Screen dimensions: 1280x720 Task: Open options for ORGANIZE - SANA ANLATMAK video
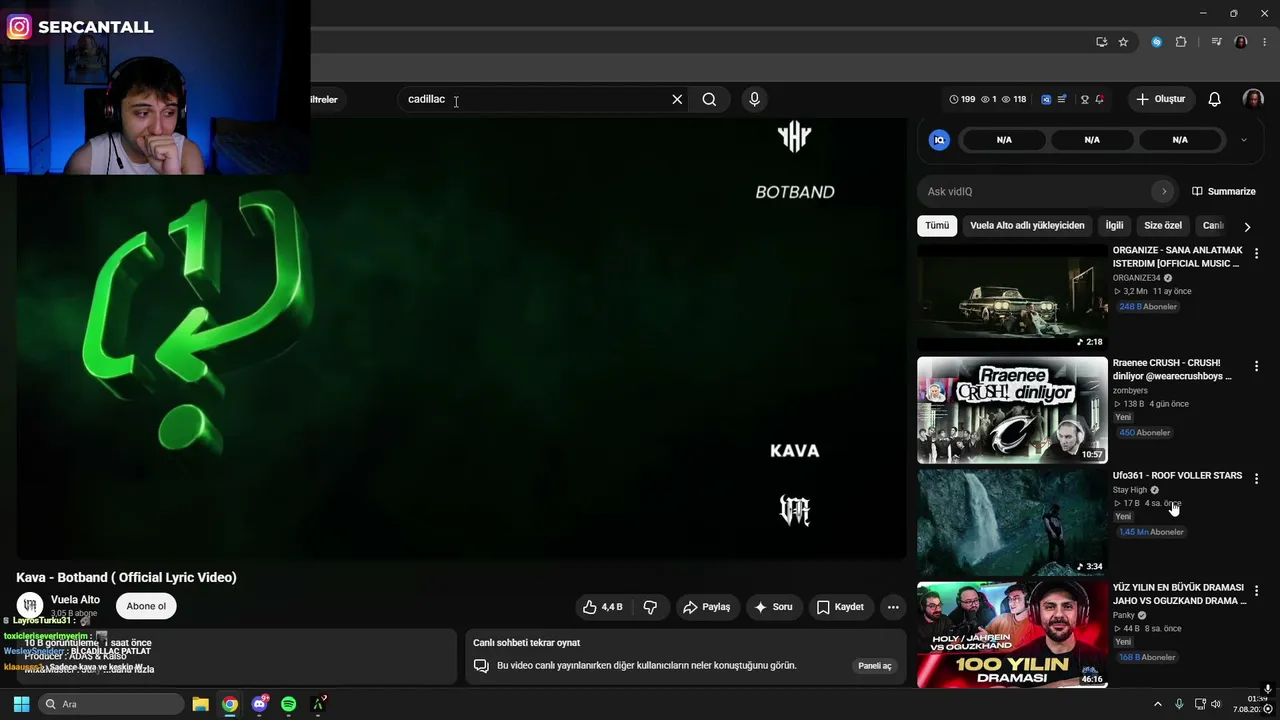[1257, 254]
